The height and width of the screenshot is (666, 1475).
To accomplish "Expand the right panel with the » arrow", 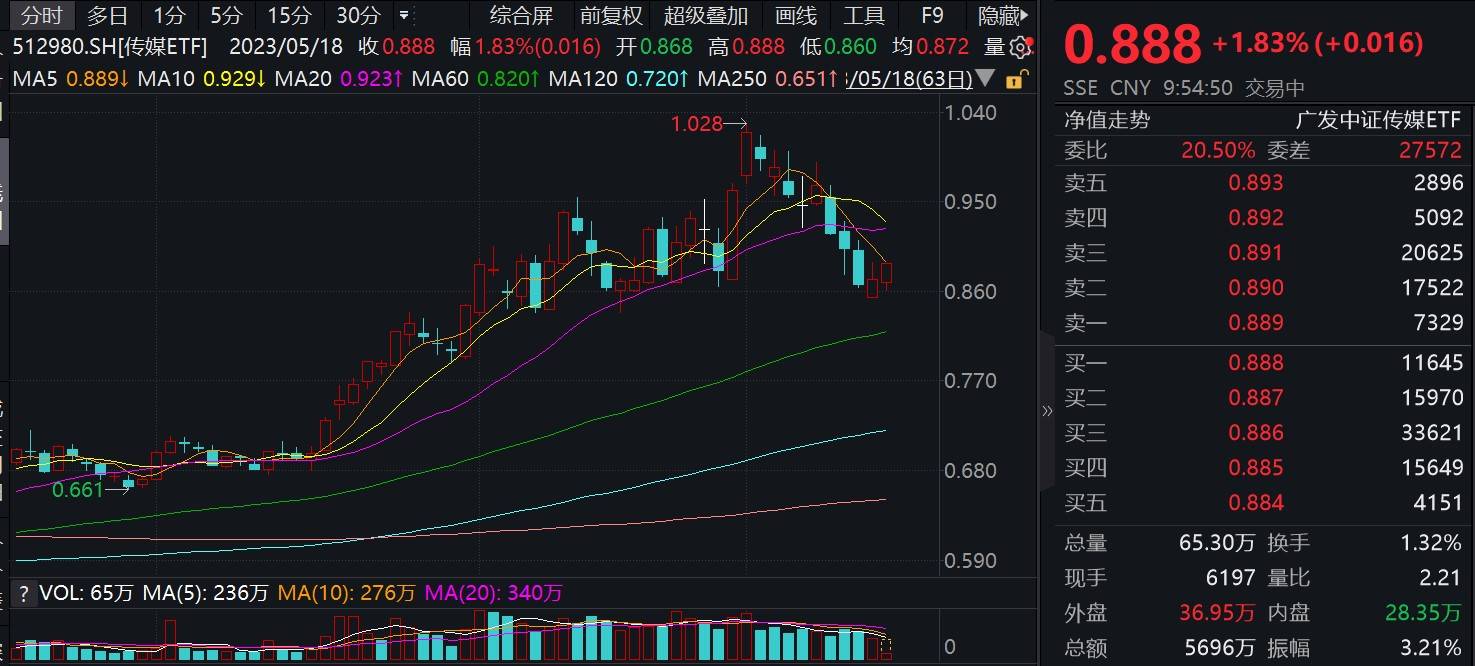I will (1048, 410).
